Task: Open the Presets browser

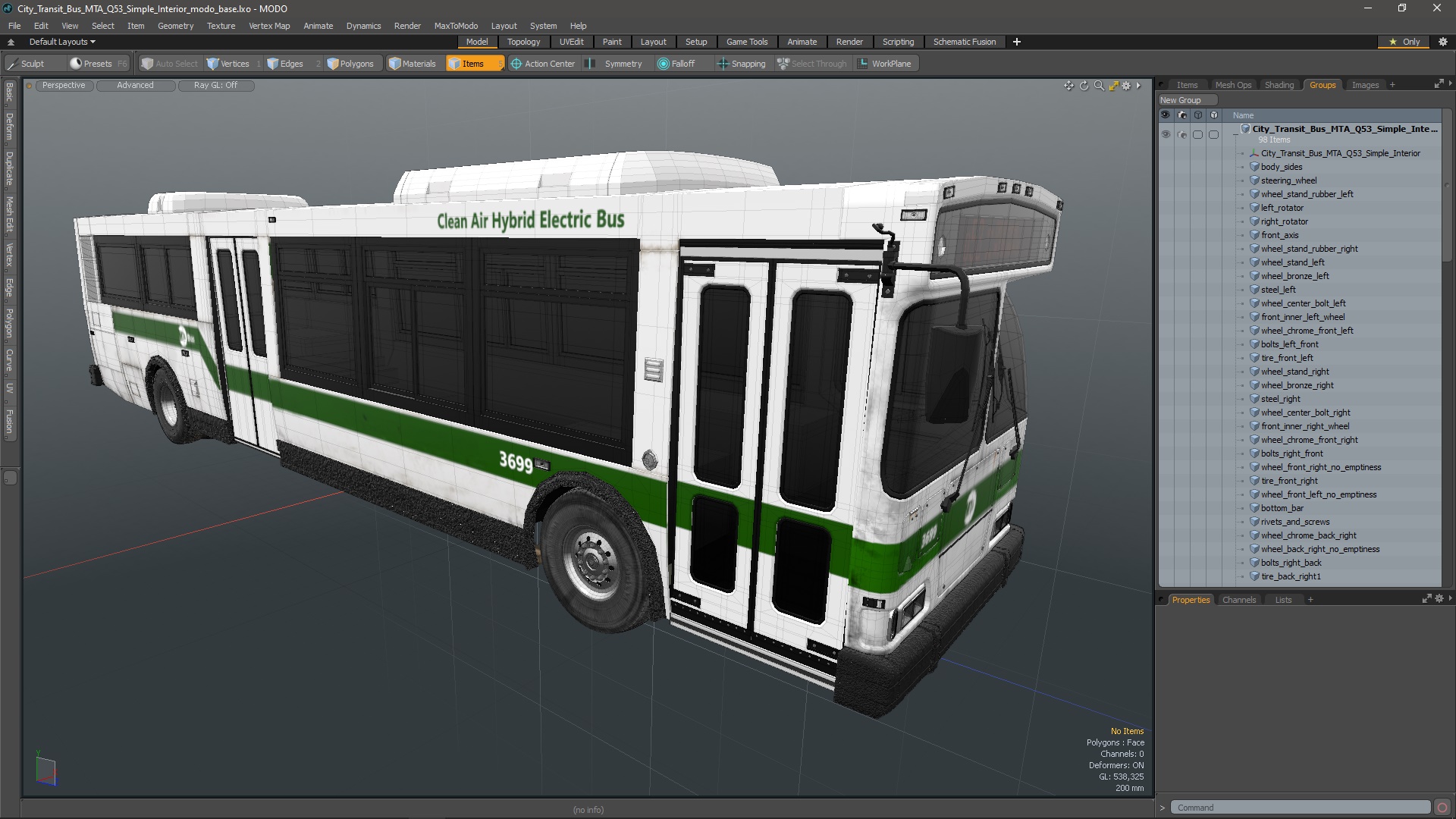Action: pyautogui.click(x=98, y=64)
